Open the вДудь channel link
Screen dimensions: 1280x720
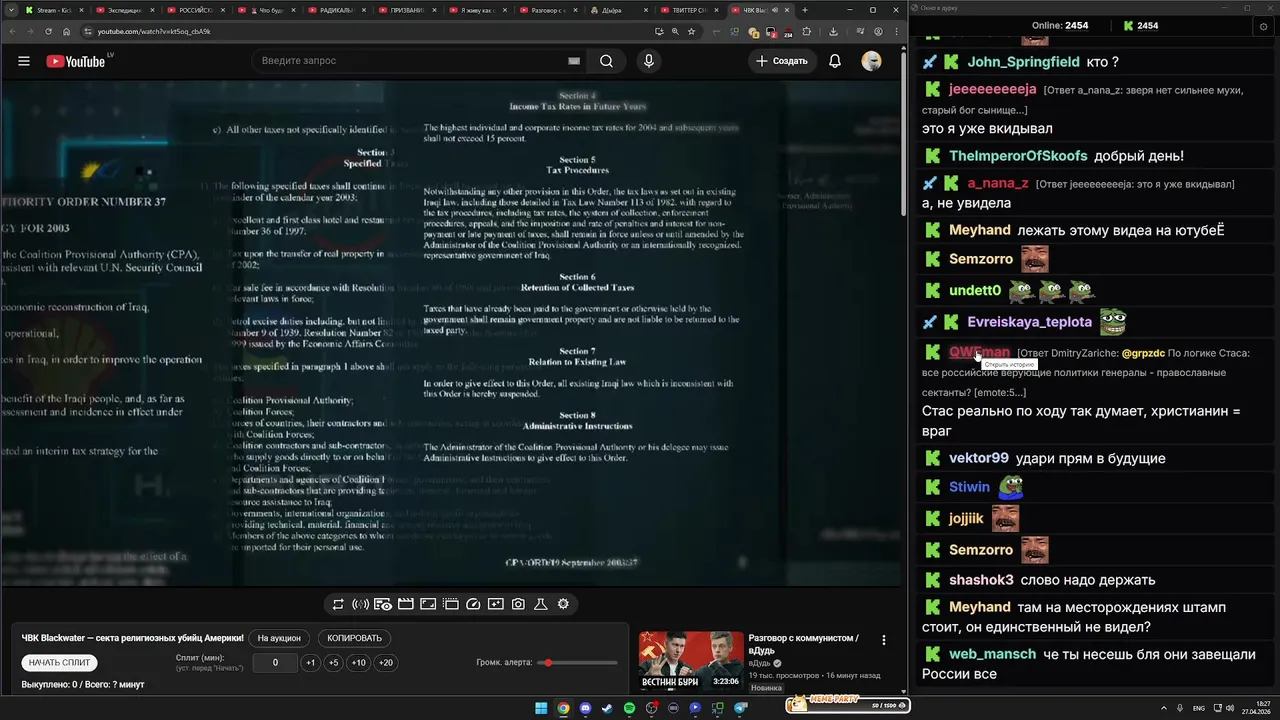point(761,663)
